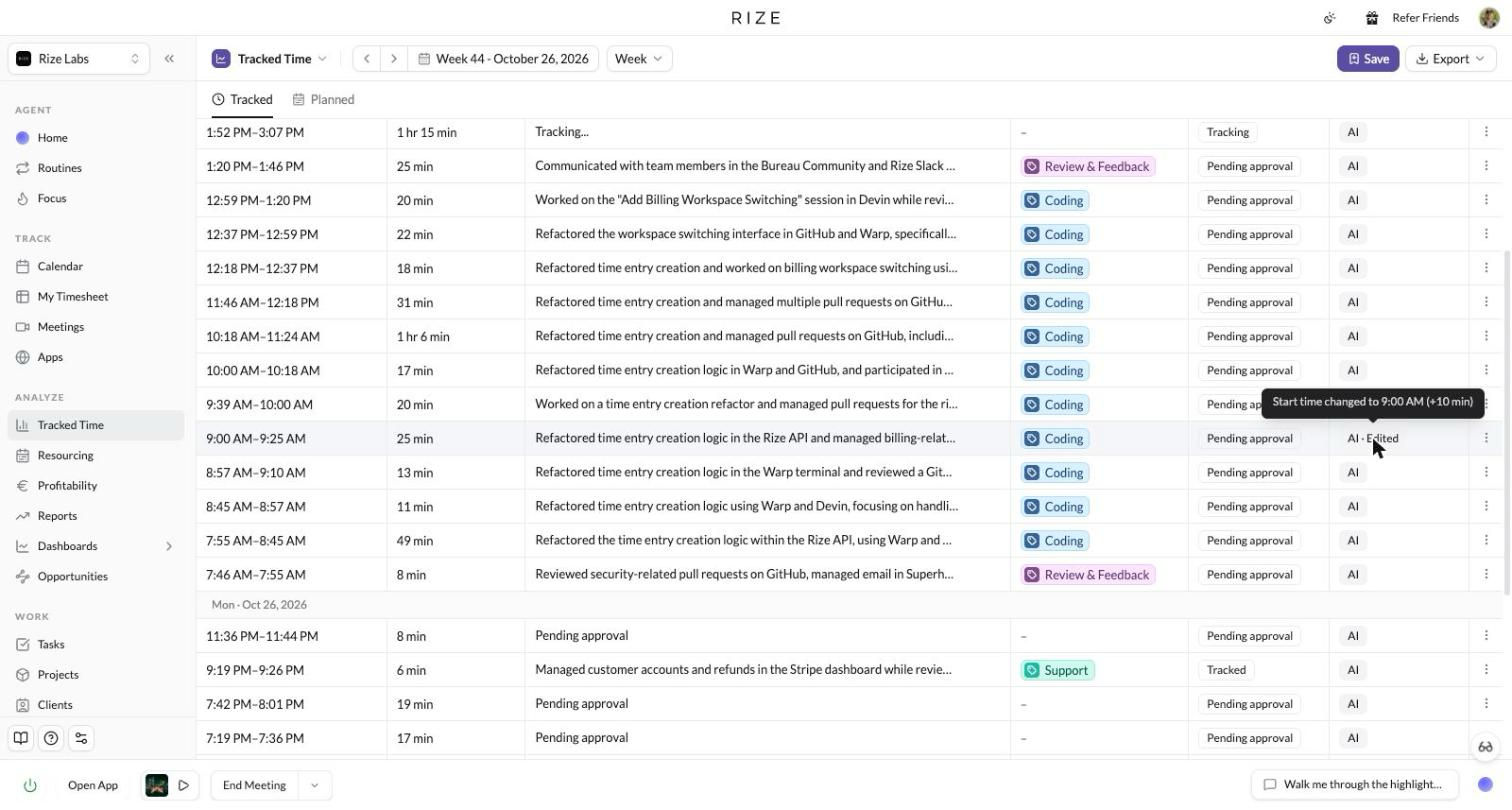Open Apps in the sidebar

coord(95,357)
